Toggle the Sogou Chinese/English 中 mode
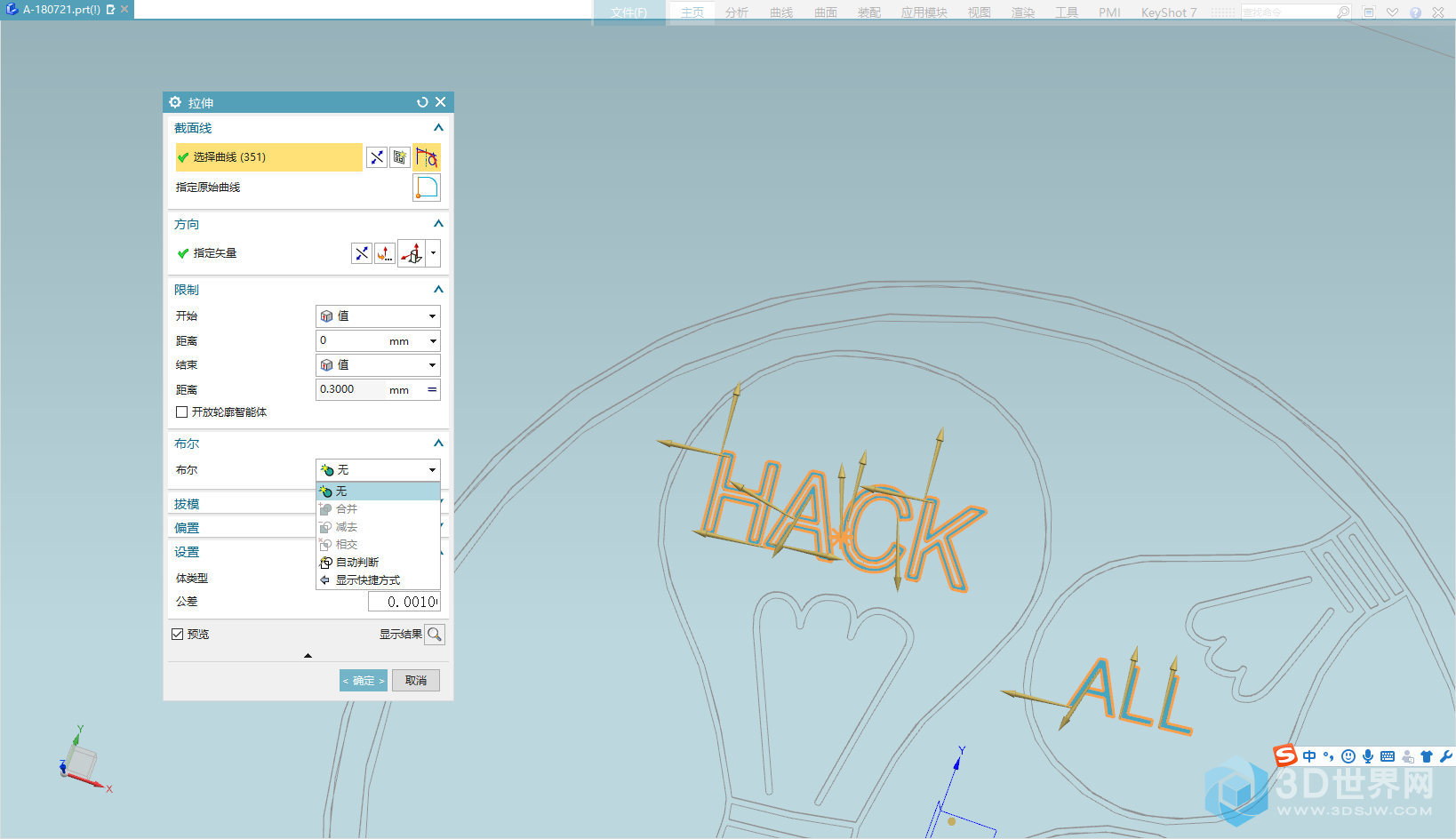This screenshot has width=1456, height=839. pos(1309,756)
